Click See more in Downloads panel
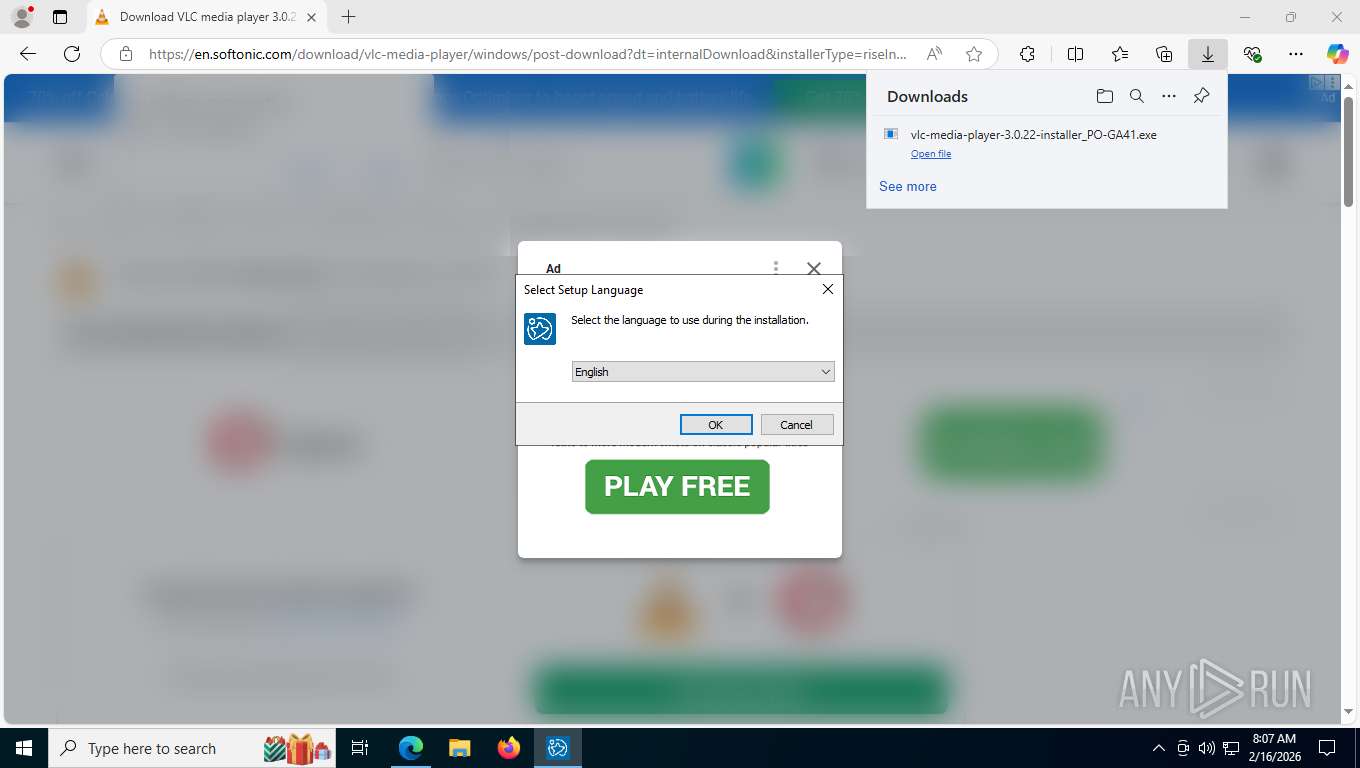Viewport: 1360px width, 768px height. [x=908, y=186]
